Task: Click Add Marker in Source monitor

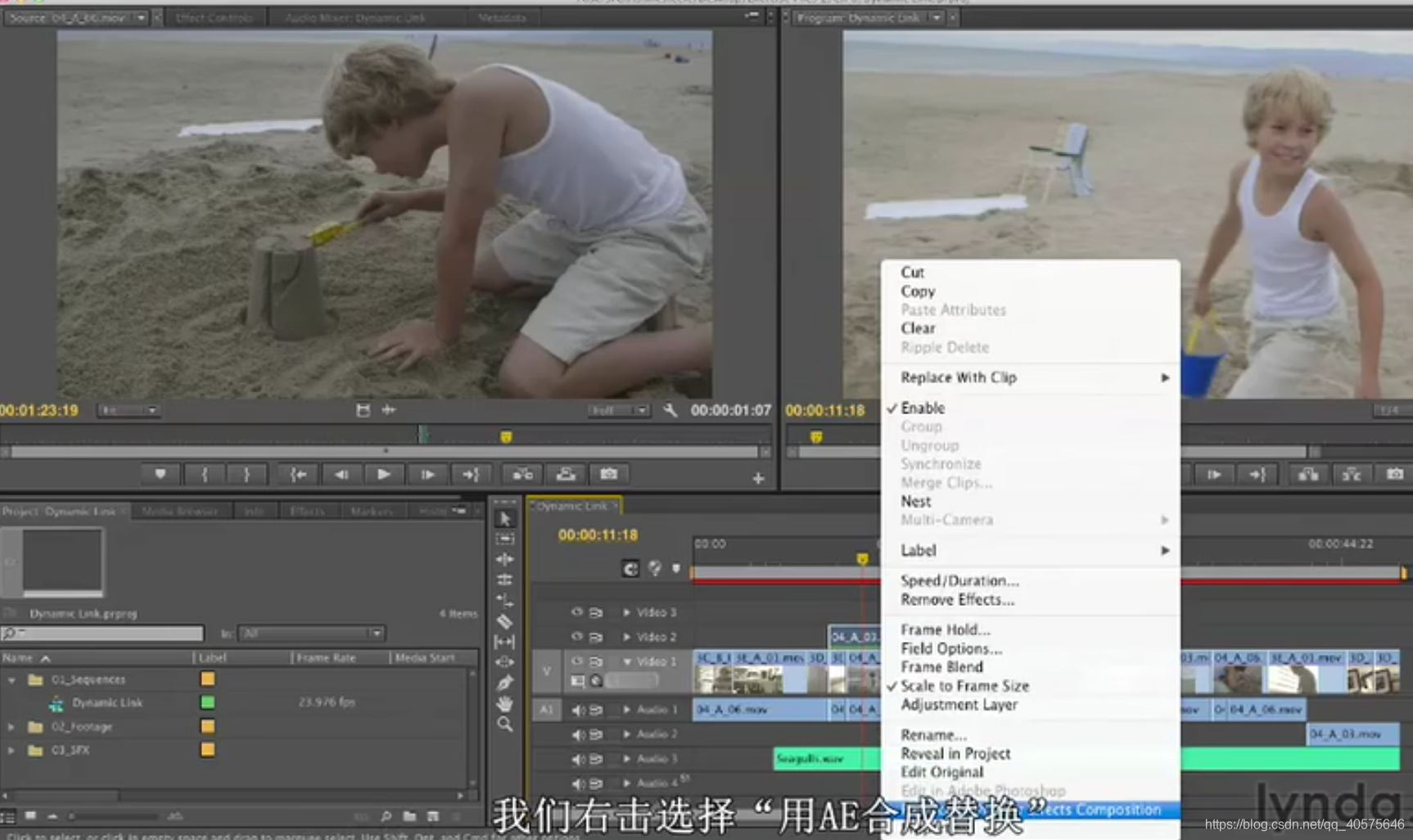Action: point(160,474)
